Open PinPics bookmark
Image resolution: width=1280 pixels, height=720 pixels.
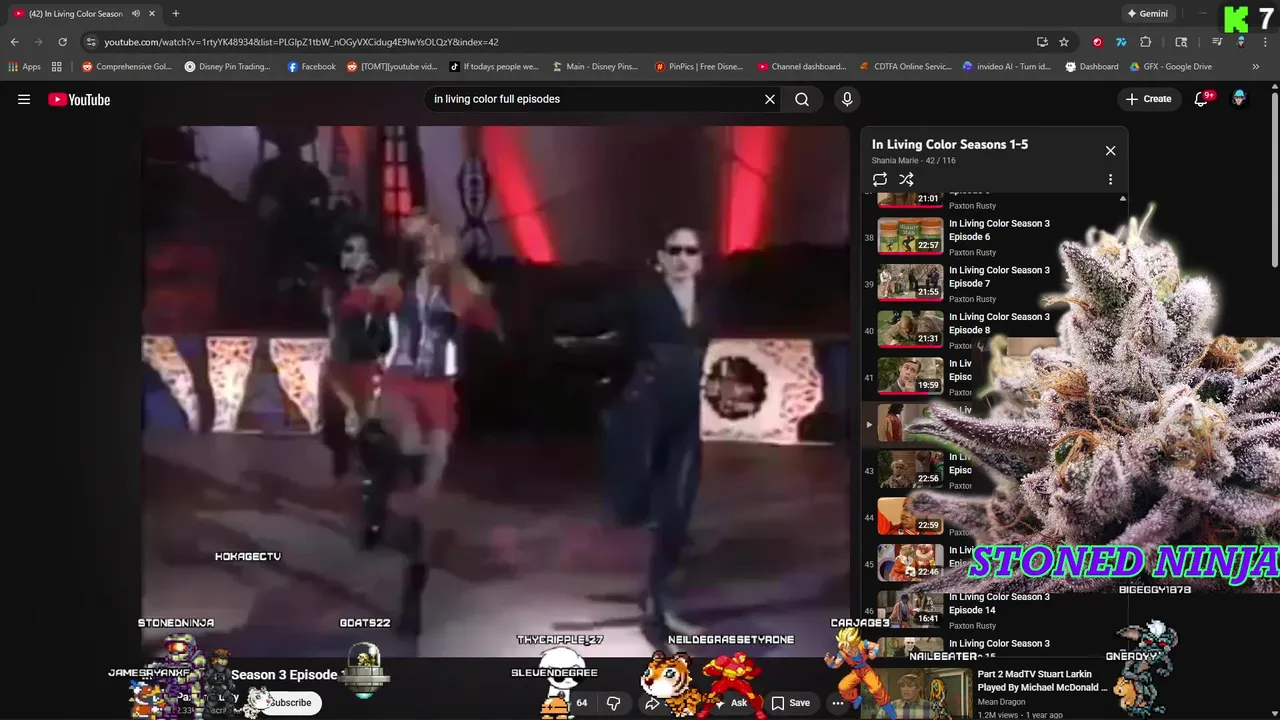(699, 67)
